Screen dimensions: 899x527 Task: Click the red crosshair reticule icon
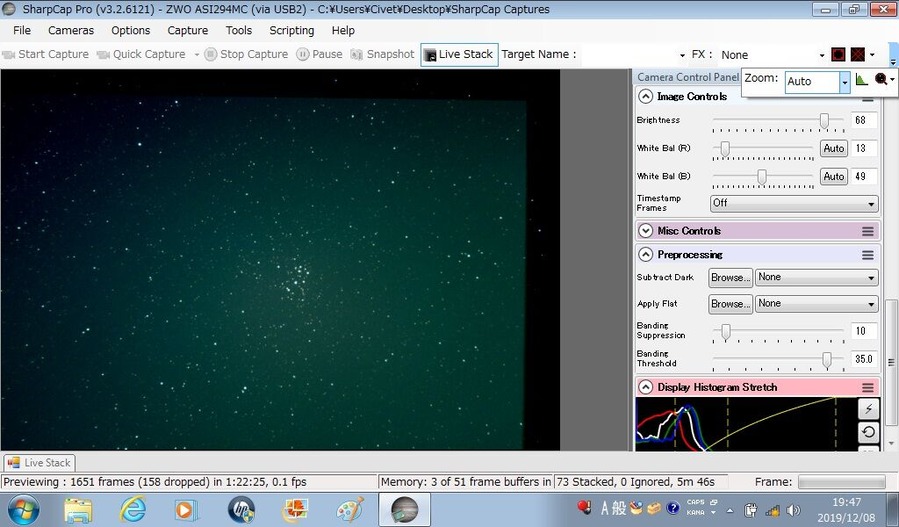click(x=858, y=55)
